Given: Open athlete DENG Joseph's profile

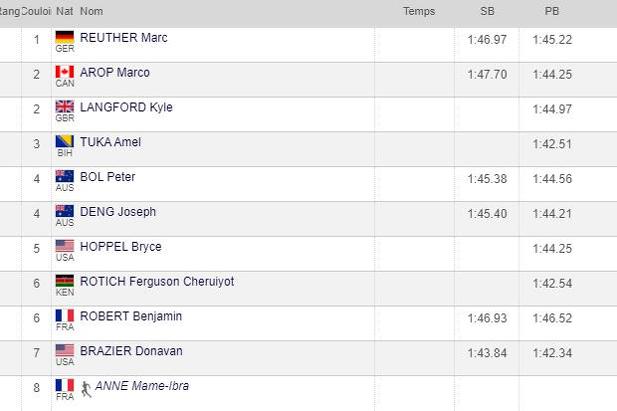Looking at the screenshot, I should click(x=117, y=212).
